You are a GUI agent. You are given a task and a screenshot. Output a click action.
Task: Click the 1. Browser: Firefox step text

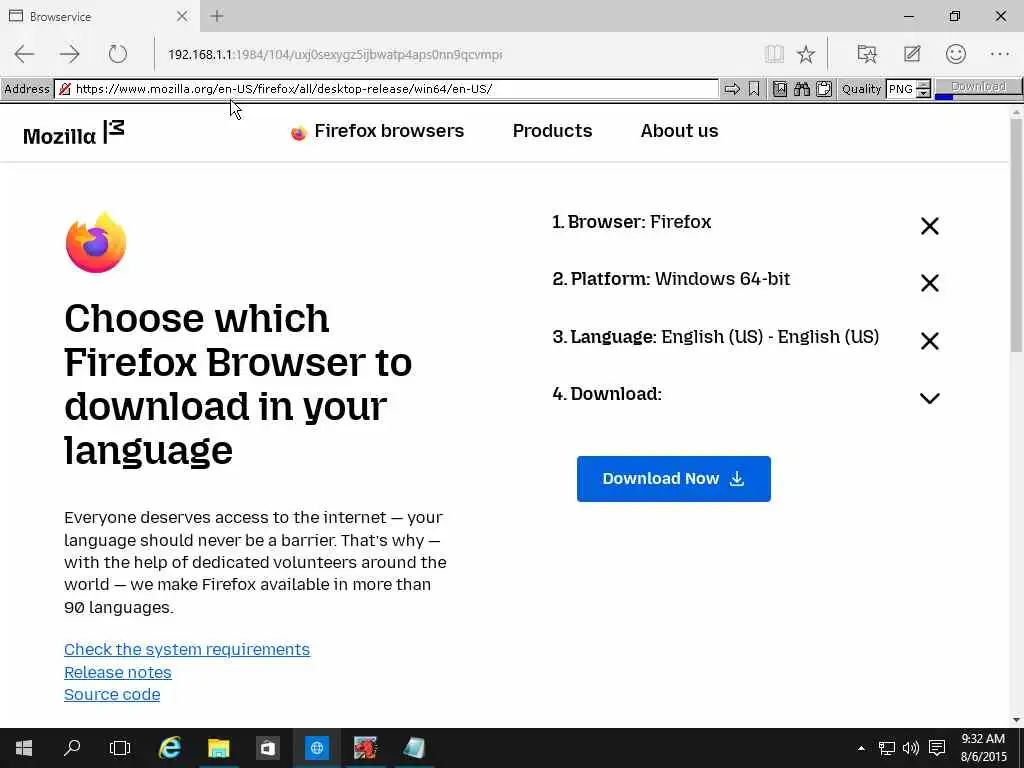click(x=632, y=222)
